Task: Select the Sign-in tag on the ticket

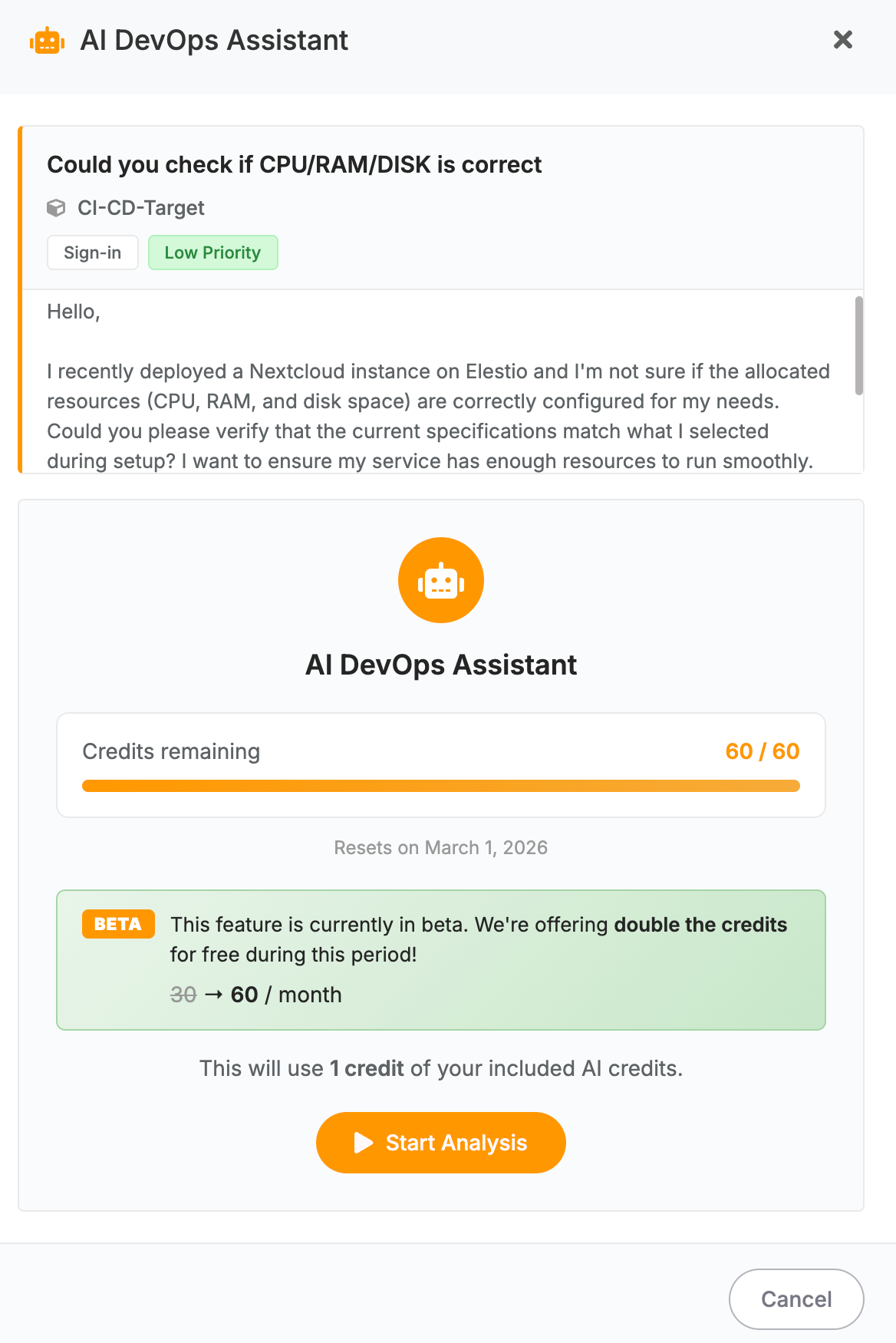Action: (92, 252)
